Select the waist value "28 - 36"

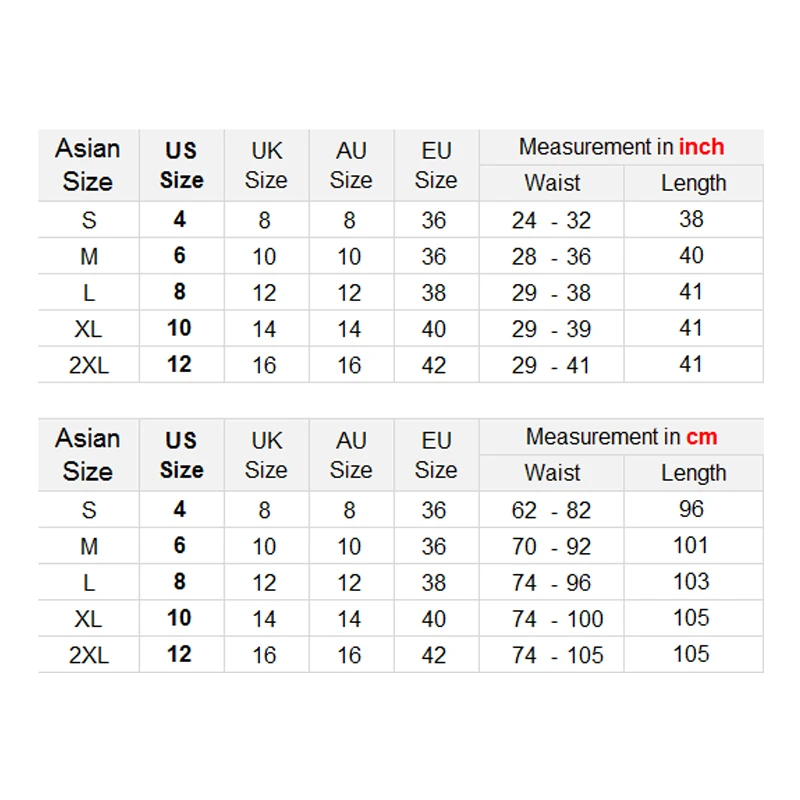coord(551,257)
